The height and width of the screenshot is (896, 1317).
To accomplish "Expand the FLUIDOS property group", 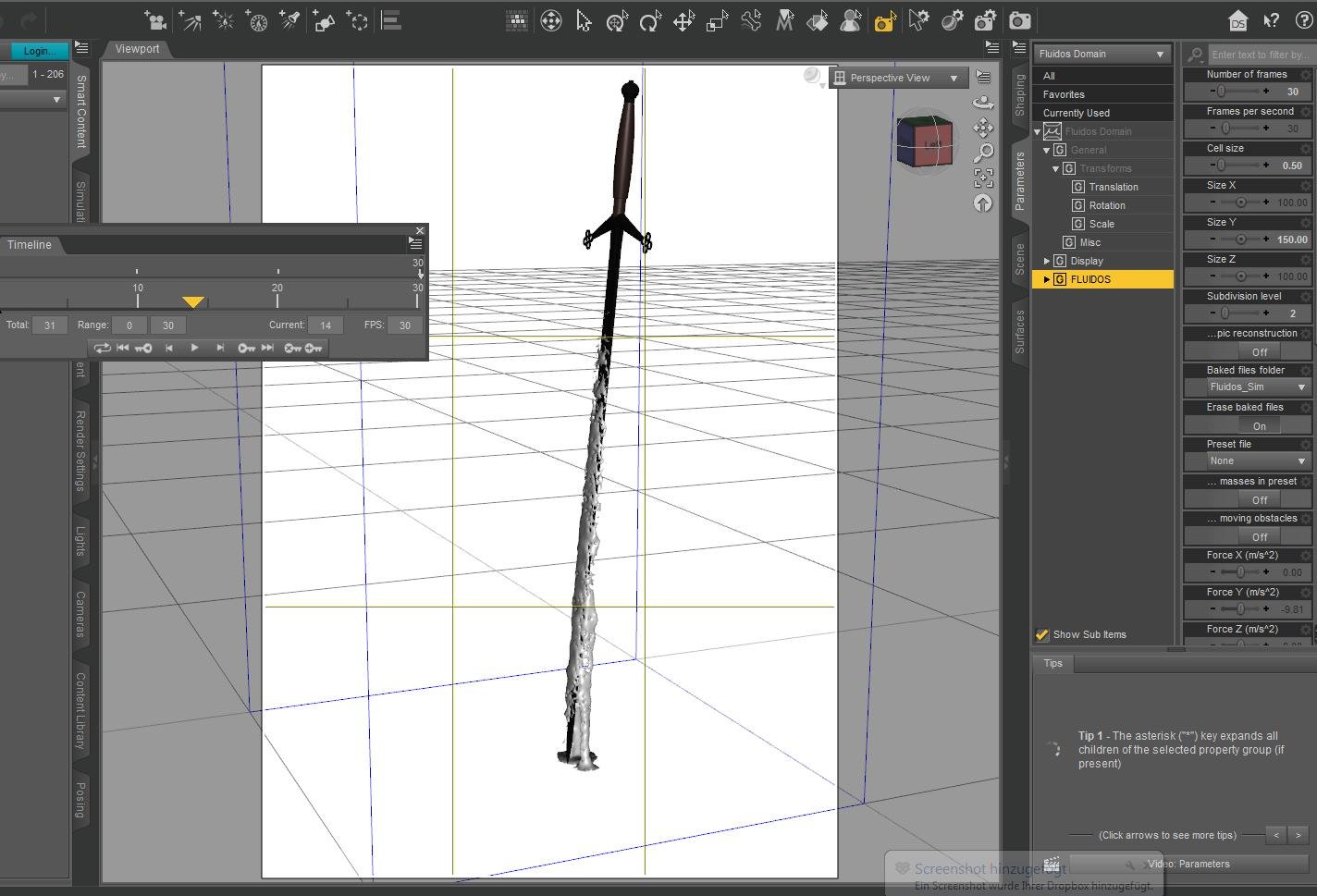I will [x=1046, y=279].
